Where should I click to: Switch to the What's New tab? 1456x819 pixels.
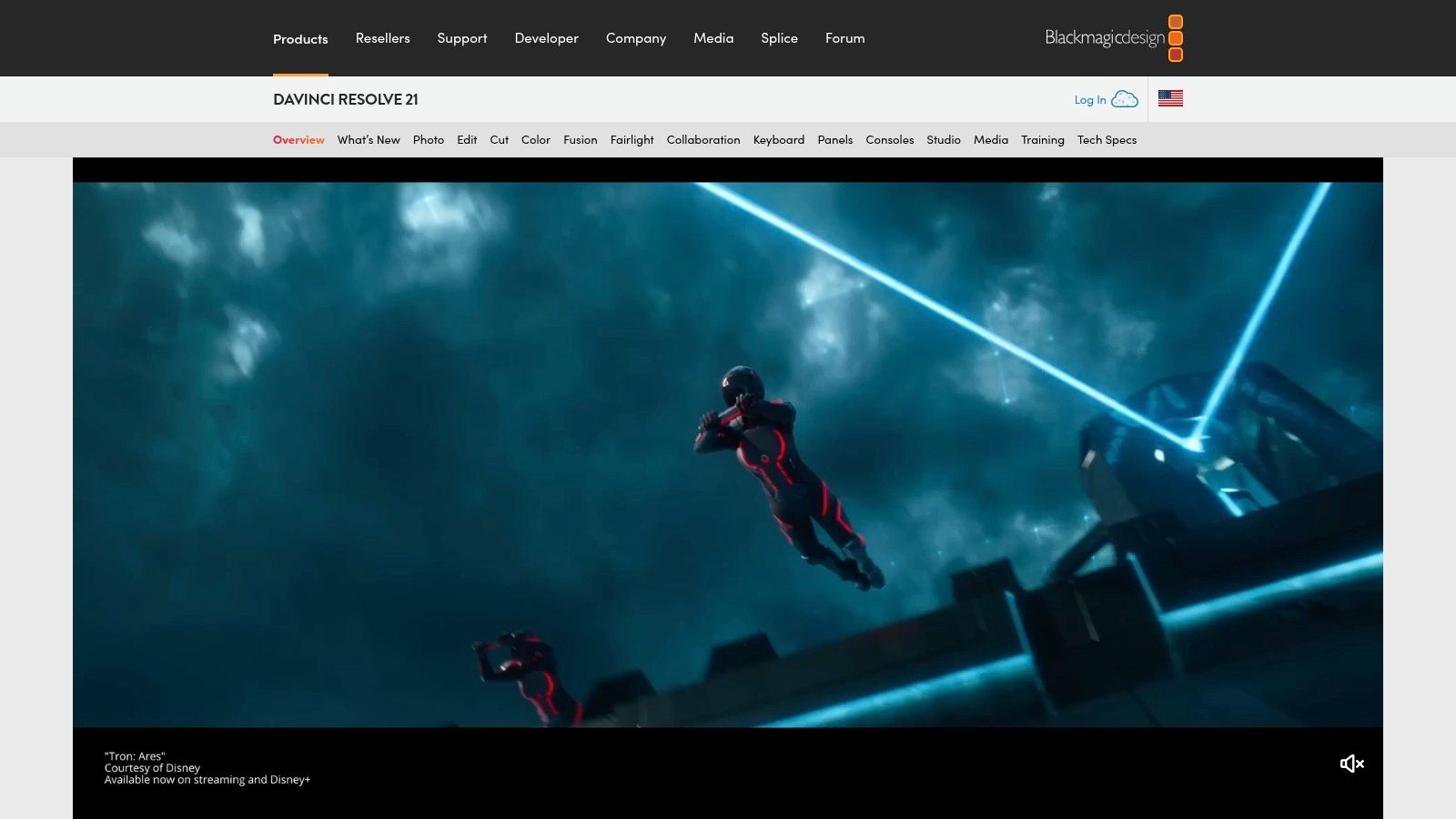click(x=369, y=140)
